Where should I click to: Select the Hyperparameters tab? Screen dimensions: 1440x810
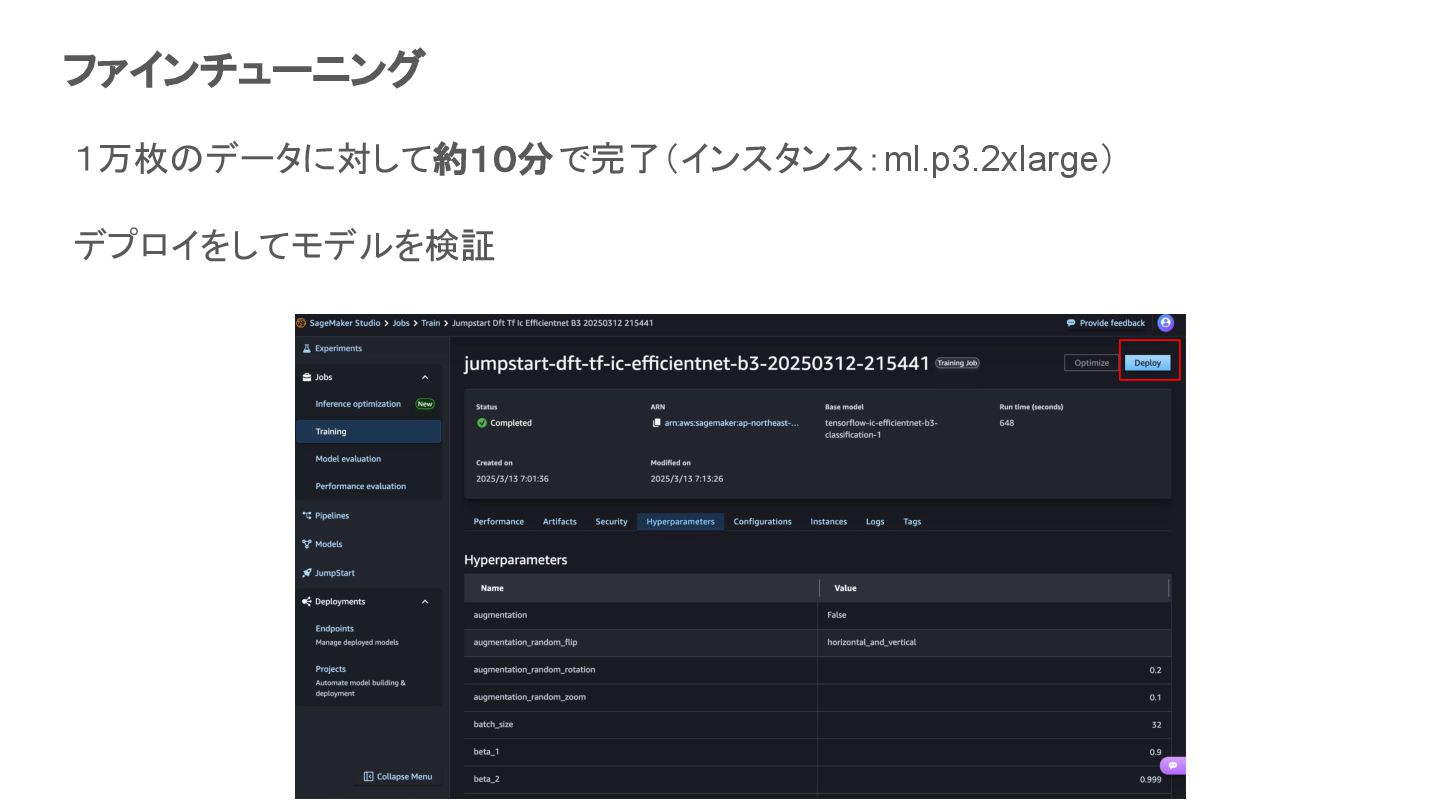point(681,521)
